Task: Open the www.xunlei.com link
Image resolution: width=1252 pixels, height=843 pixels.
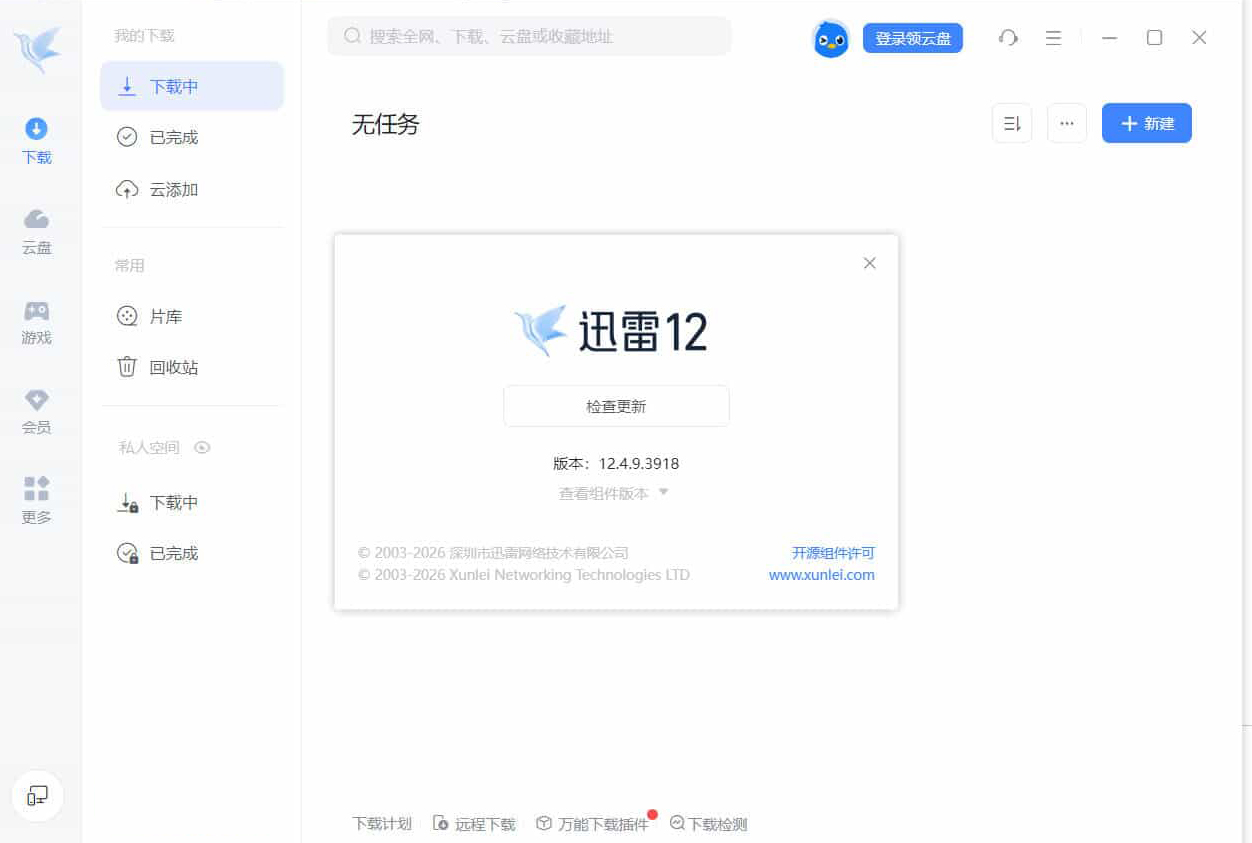Action: (x=821, y=575)
